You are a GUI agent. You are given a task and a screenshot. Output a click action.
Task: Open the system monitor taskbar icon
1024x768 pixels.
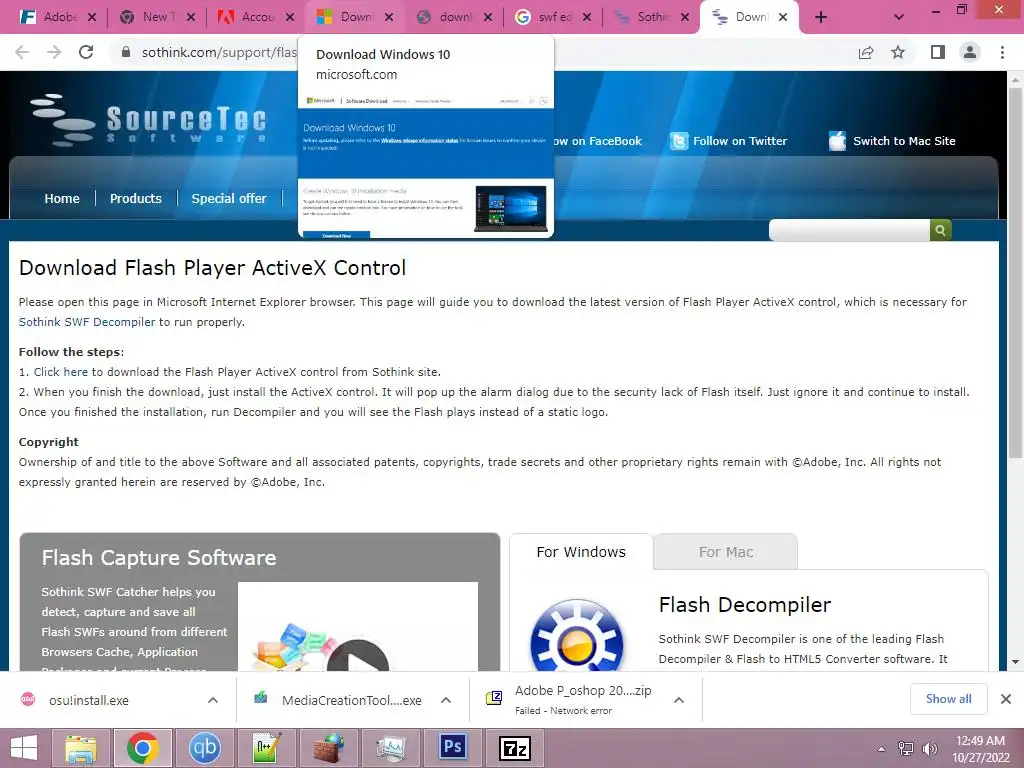(x=391, y=748)
